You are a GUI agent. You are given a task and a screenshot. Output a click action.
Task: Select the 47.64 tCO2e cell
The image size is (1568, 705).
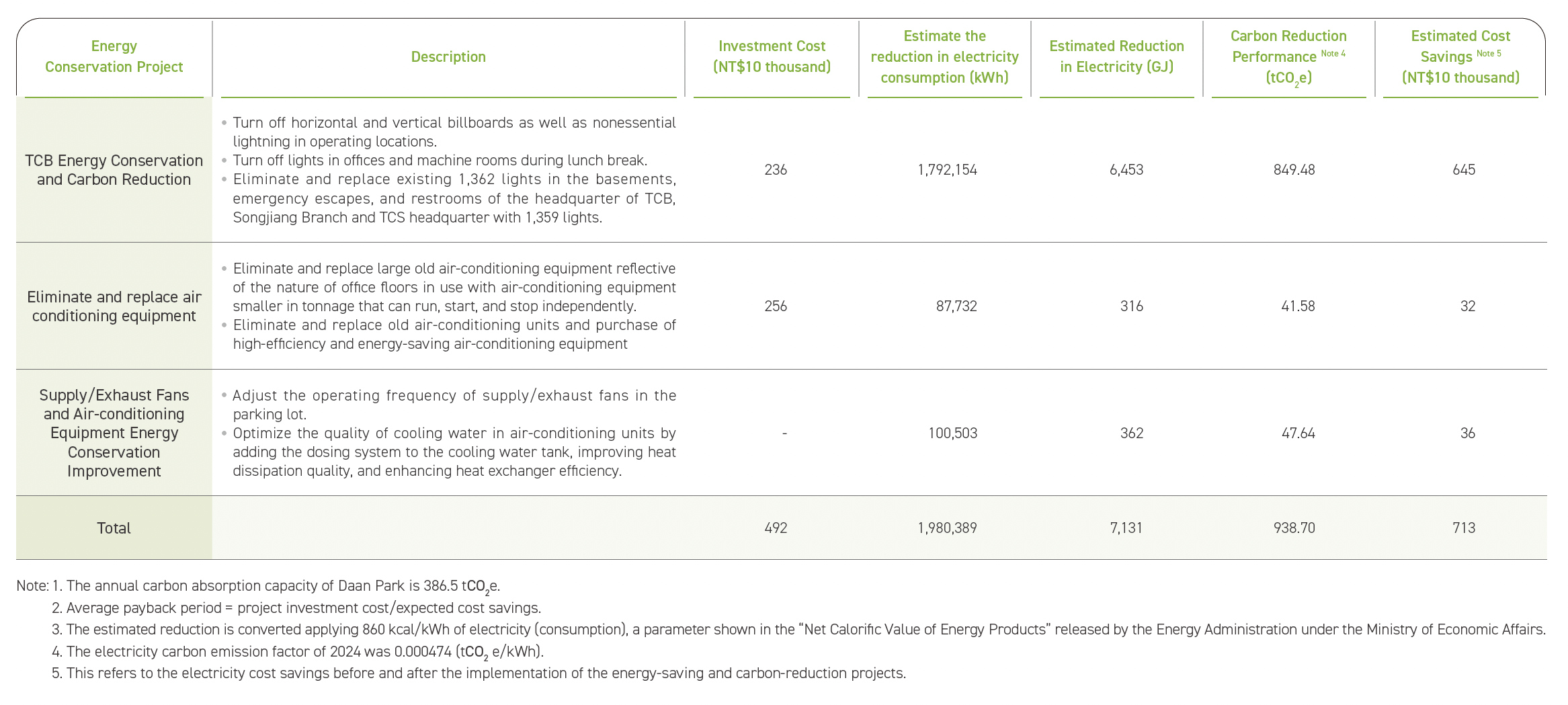[1298, 433]
